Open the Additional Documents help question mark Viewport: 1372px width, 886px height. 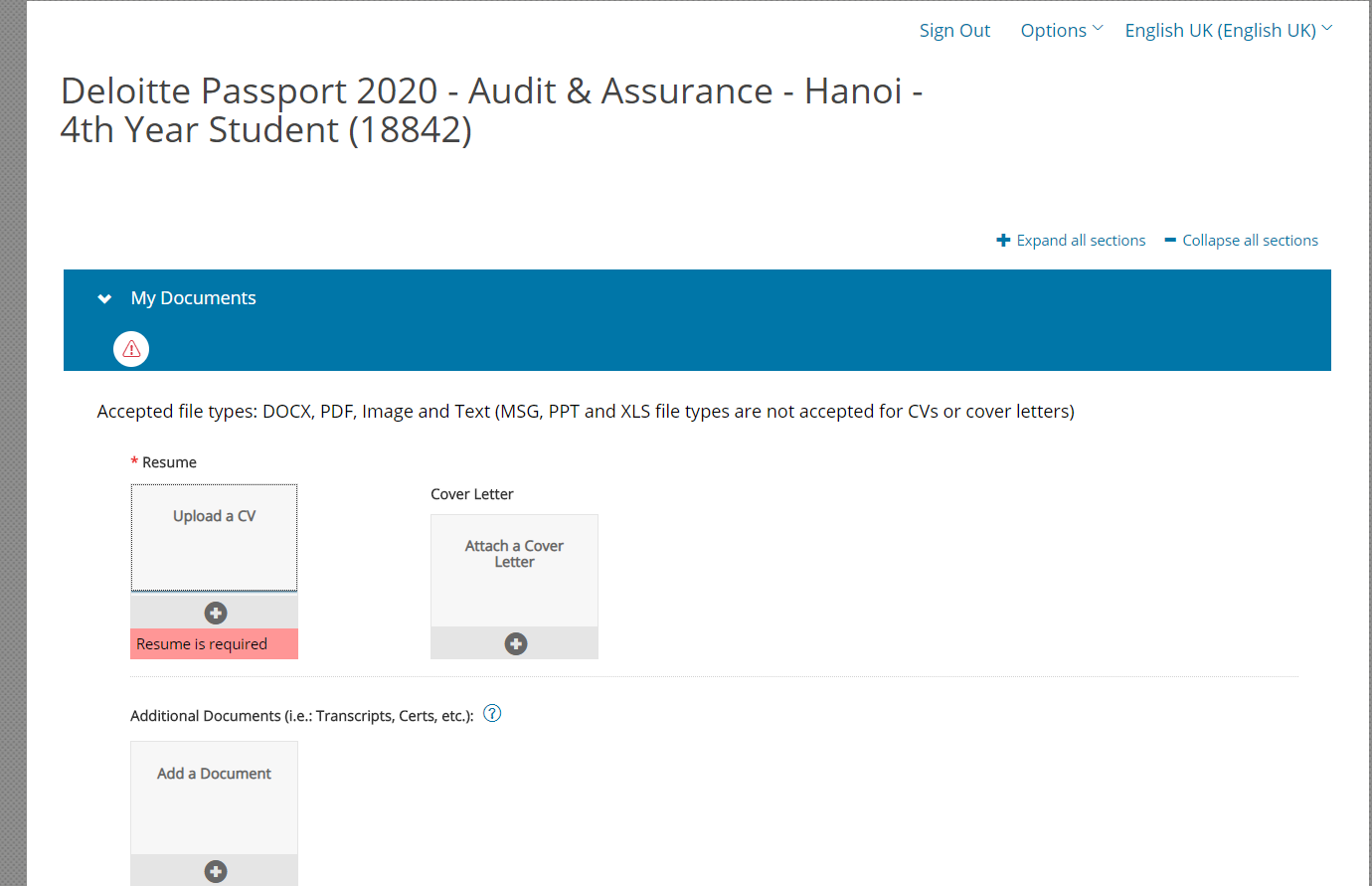pyautogui.click(x=492, y=713)
